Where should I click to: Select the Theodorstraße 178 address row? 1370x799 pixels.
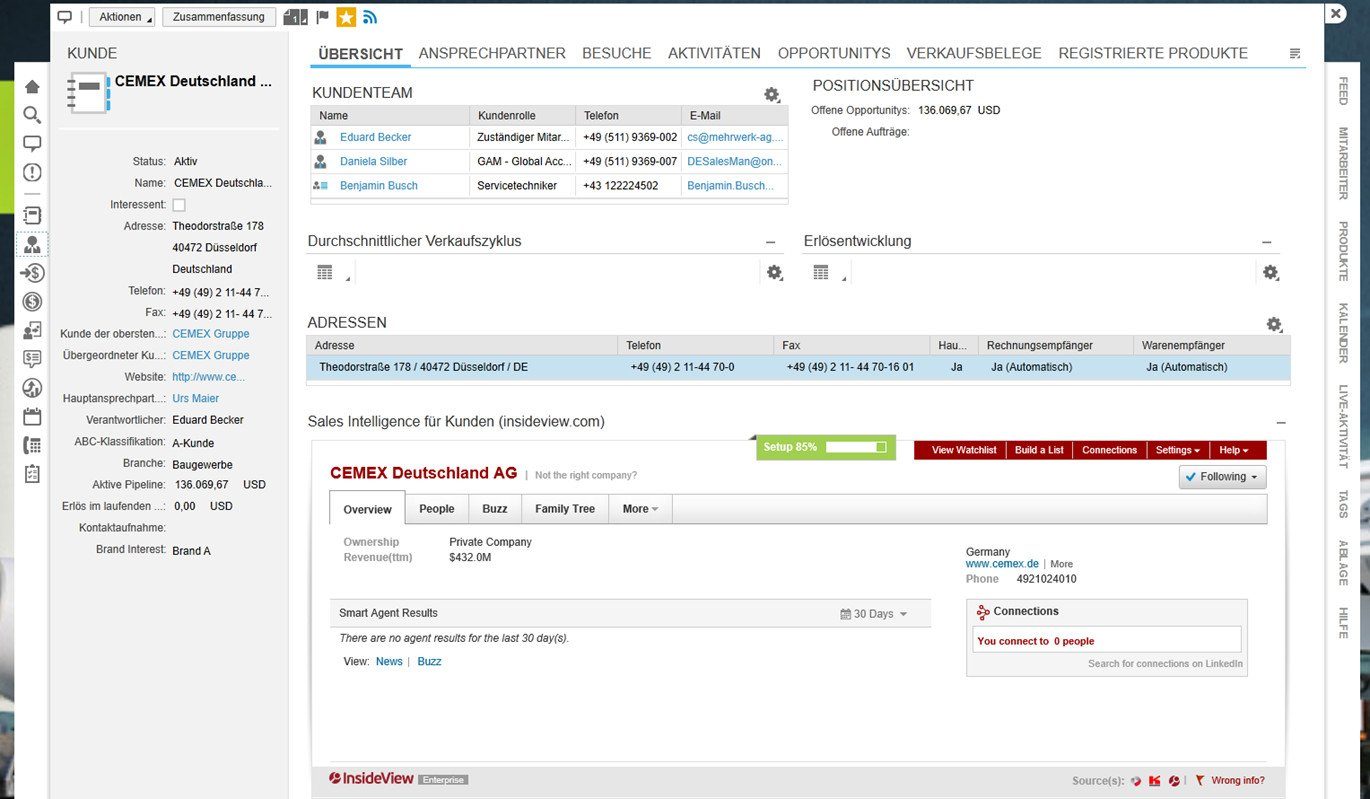point(798,367)
